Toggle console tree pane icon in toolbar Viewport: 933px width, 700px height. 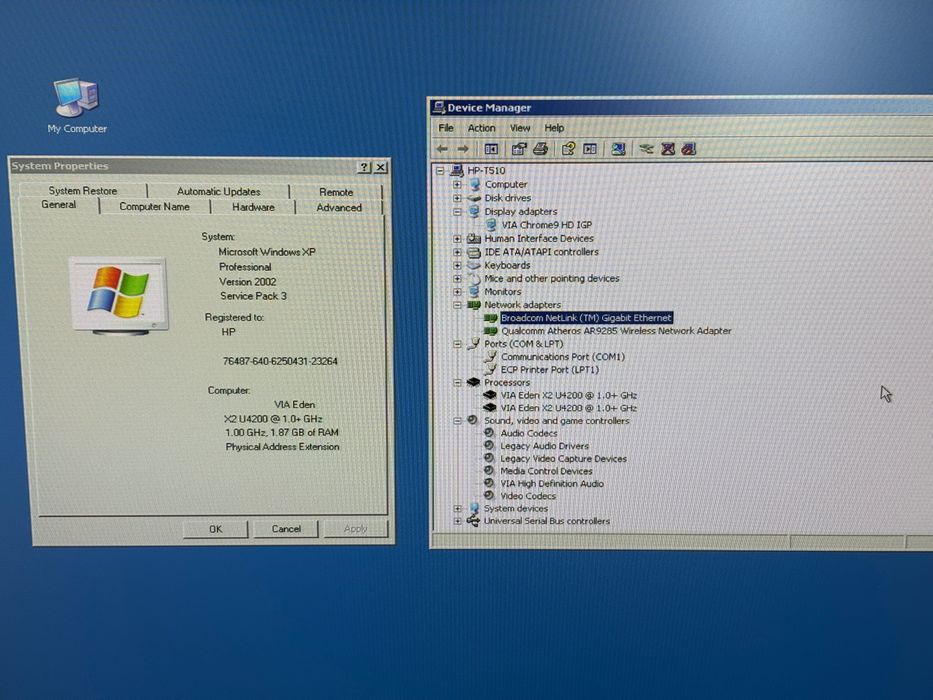491,149
